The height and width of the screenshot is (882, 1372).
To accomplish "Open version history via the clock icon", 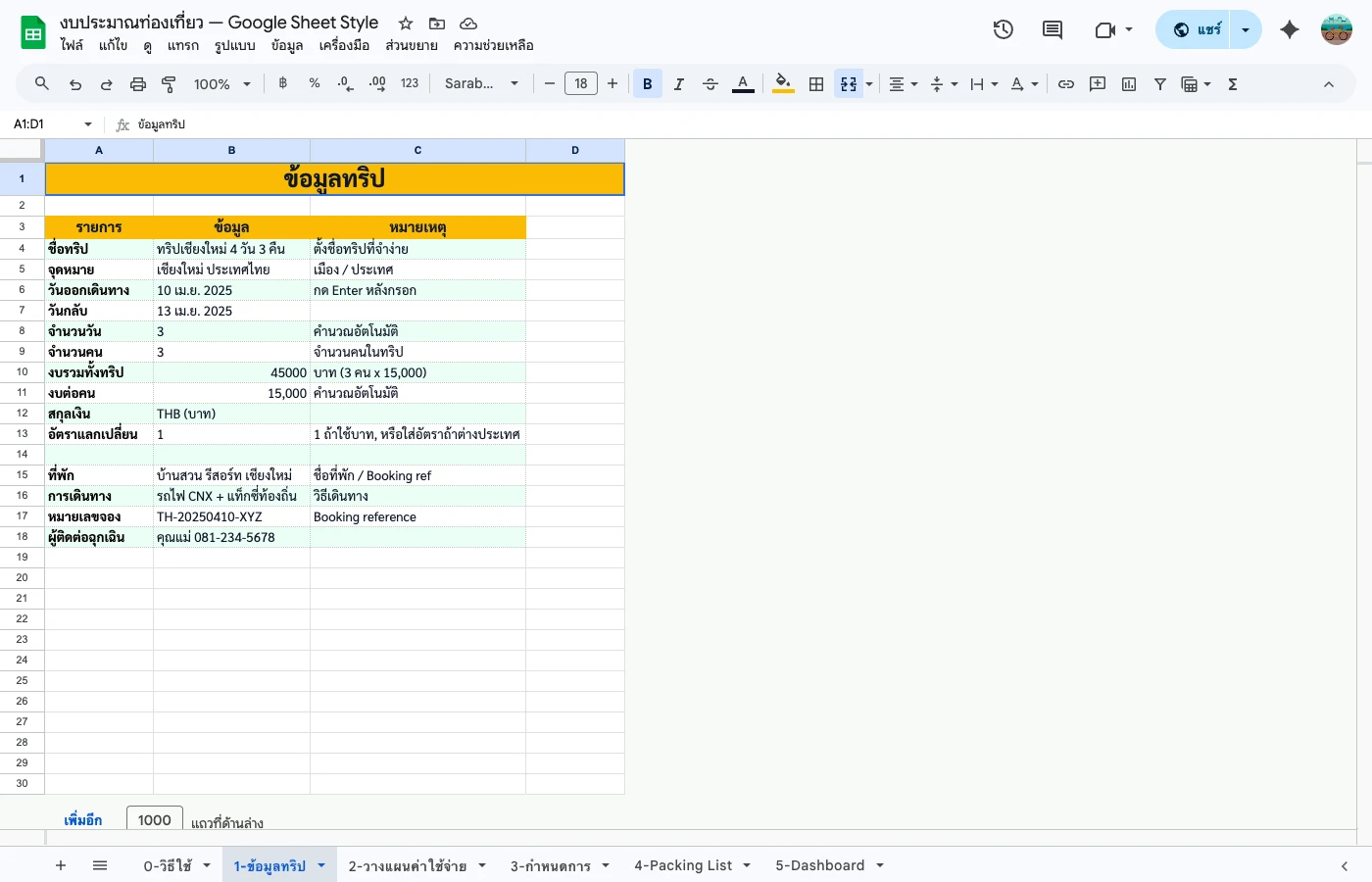I will pyautogui.click(x=1004, y=29).
